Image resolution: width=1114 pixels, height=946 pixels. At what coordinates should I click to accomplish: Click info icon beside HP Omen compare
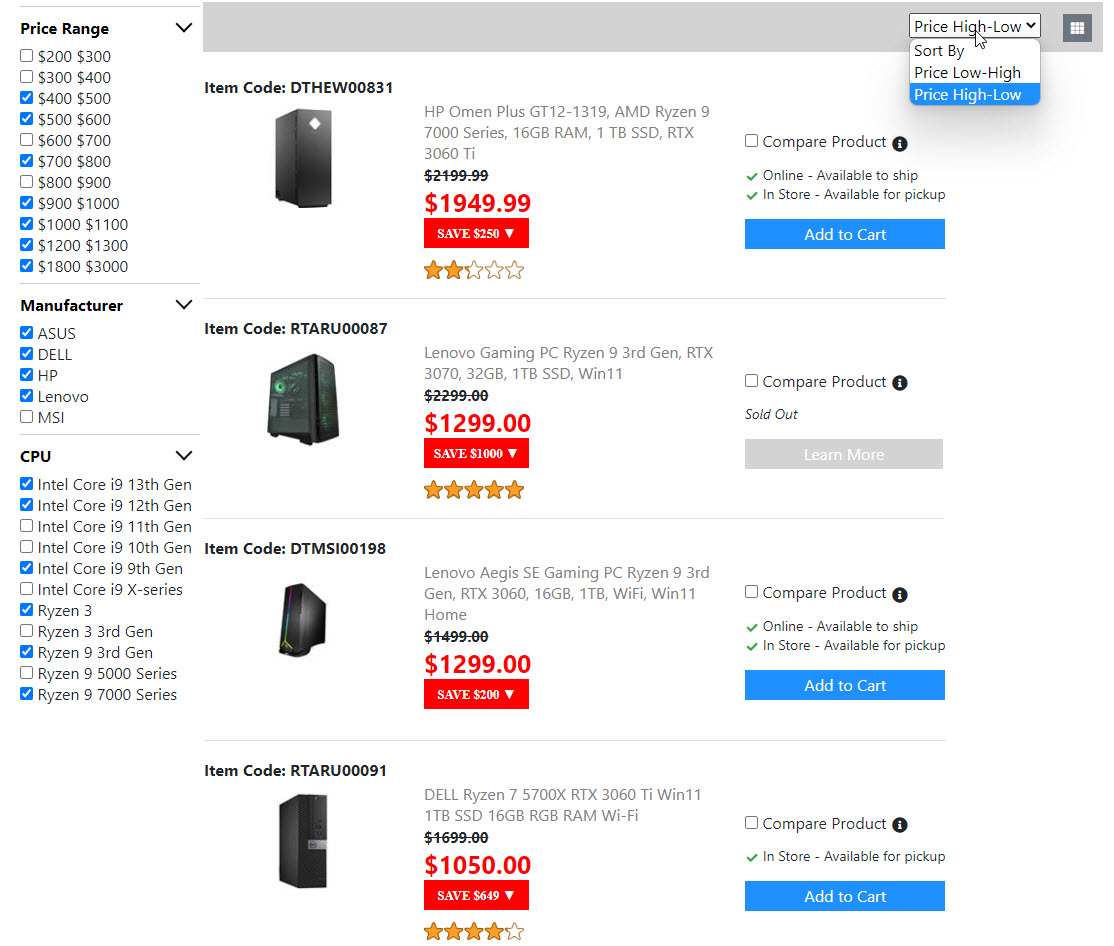point(900,143)
